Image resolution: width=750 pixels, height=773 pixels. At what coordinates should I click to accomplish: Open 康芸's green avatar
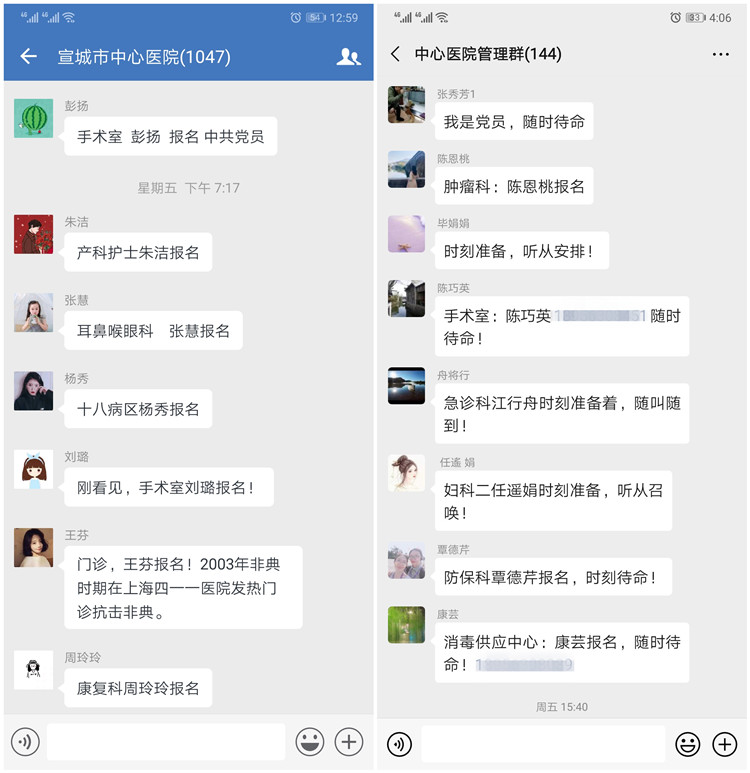[x=406, y=625]
